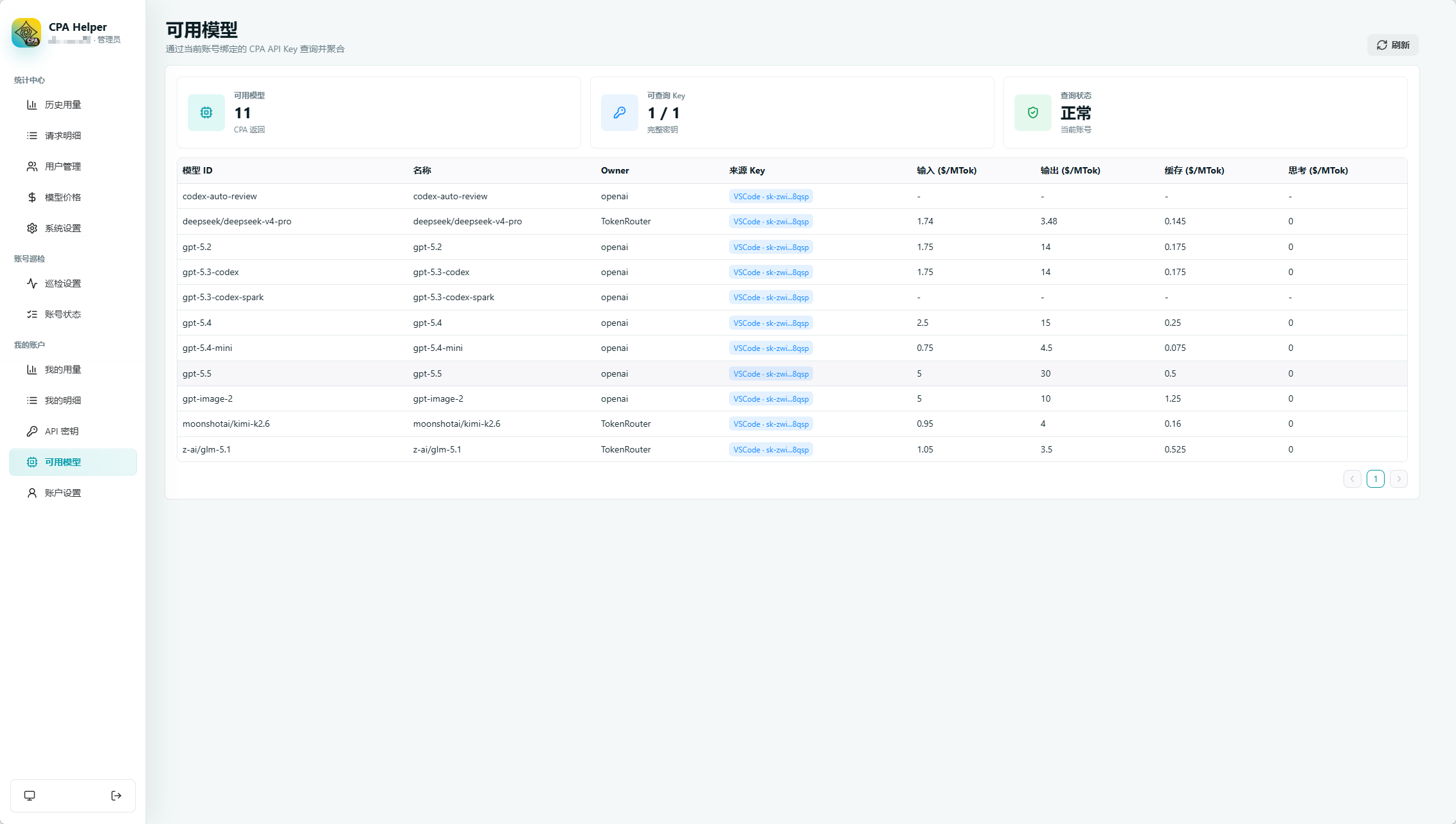This screenshot has height=824, width=1456.
Task: Open 请求明细 list icon in sidebar
Action: coord(31,136)
